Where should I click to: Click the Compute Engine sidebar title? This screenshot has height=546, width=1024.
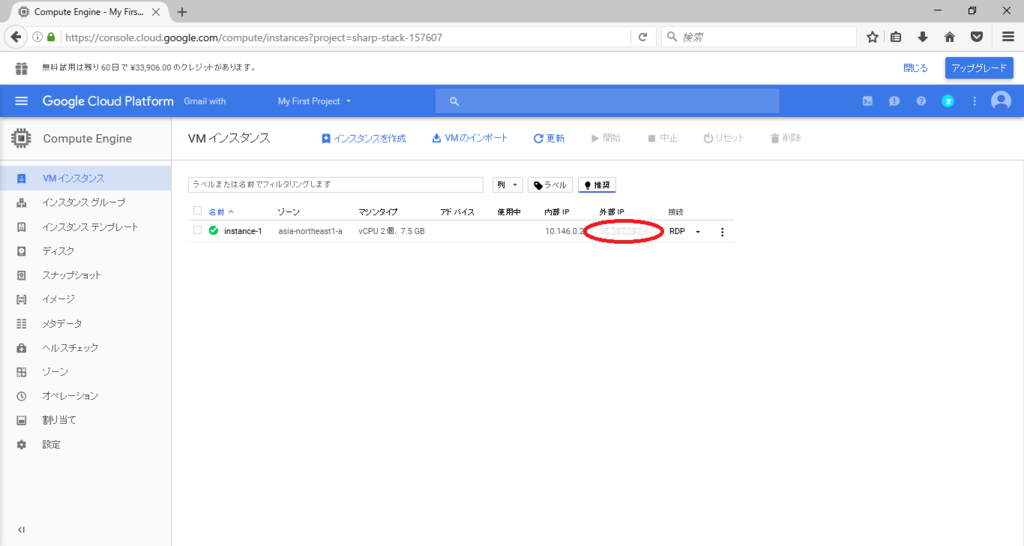(88, 138)
